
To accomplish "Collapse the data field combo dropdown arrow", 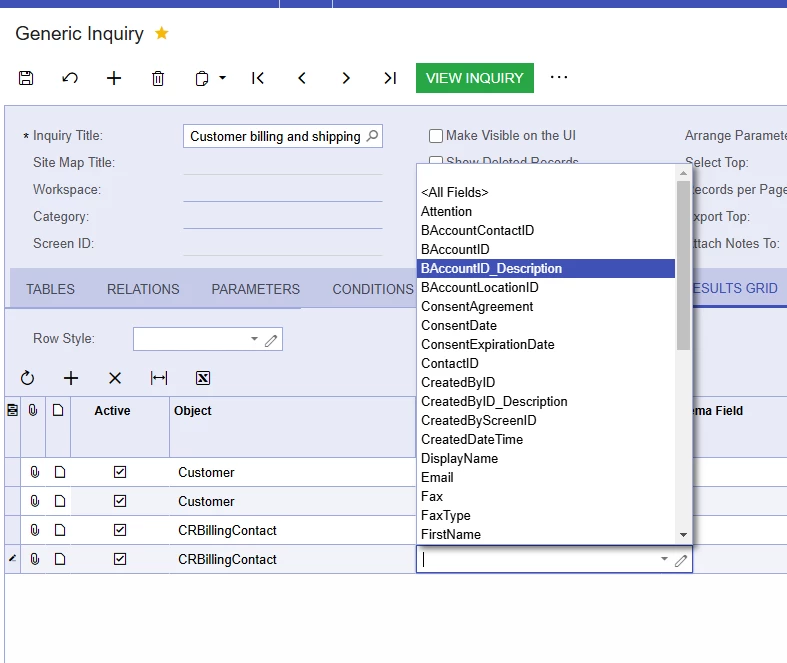I will [x=664, y=559].
